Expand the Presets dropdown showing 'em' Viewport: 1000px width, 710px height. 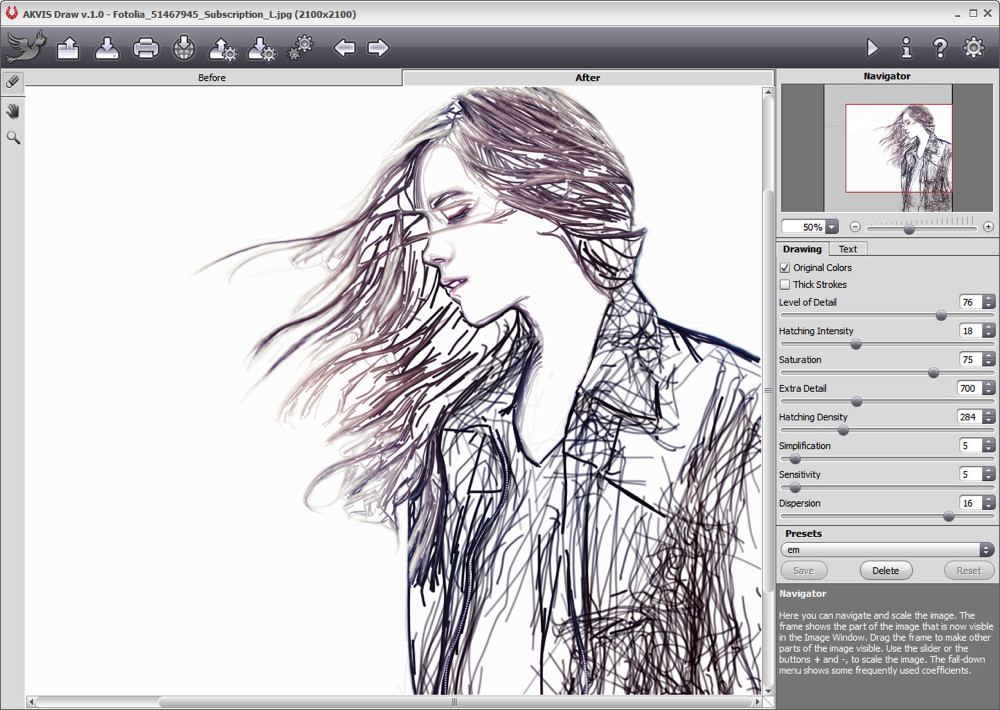click(986, 550)
